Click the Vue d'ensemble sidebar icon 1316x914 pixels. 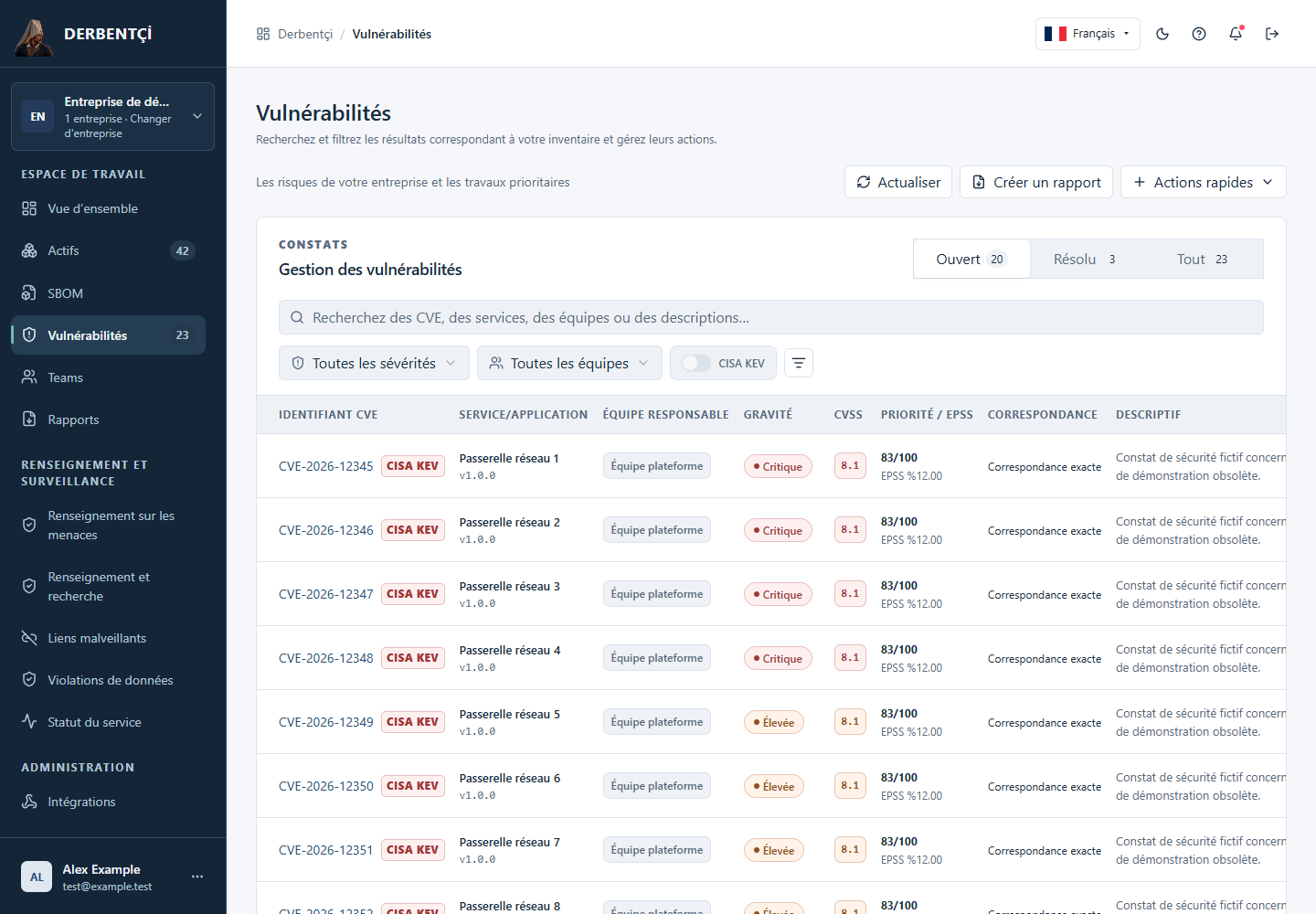[x=29, y=208]
